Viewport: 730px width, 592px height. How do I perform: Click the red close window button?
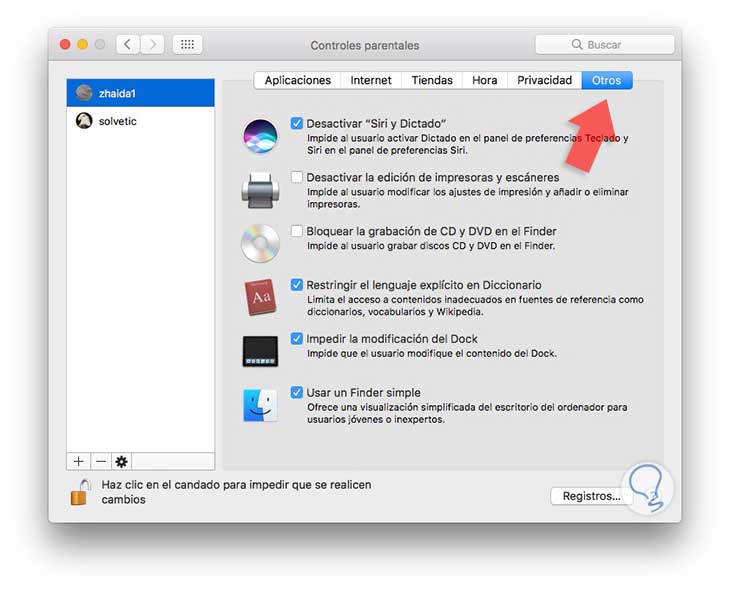(65, 44)
